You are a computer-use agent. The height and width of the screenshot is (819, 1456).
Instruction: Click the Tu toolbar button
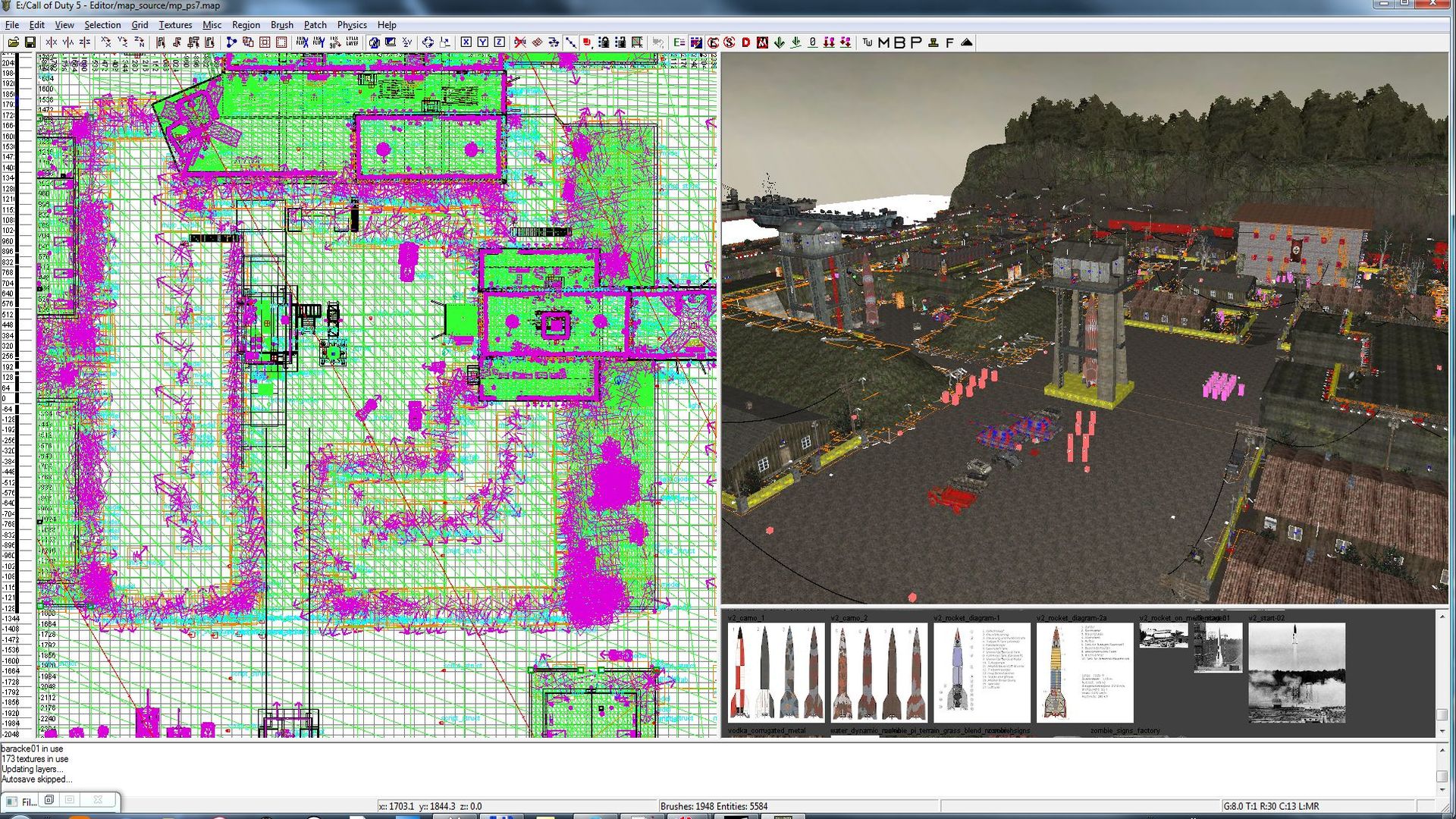(x=868, y=42)
